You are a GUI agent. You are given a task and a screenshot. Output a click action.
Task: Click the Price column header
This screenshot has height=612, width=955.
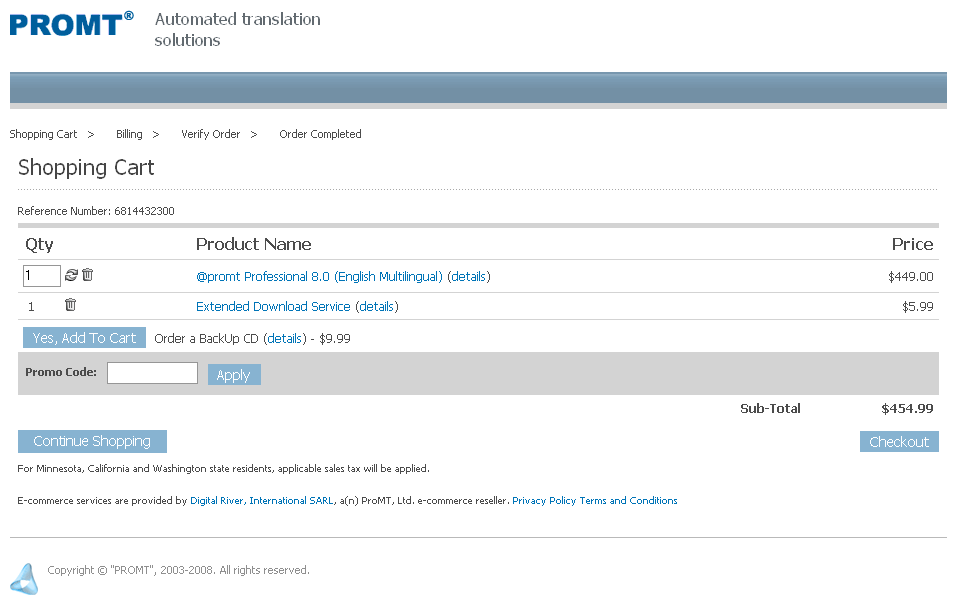coord(912,244)
